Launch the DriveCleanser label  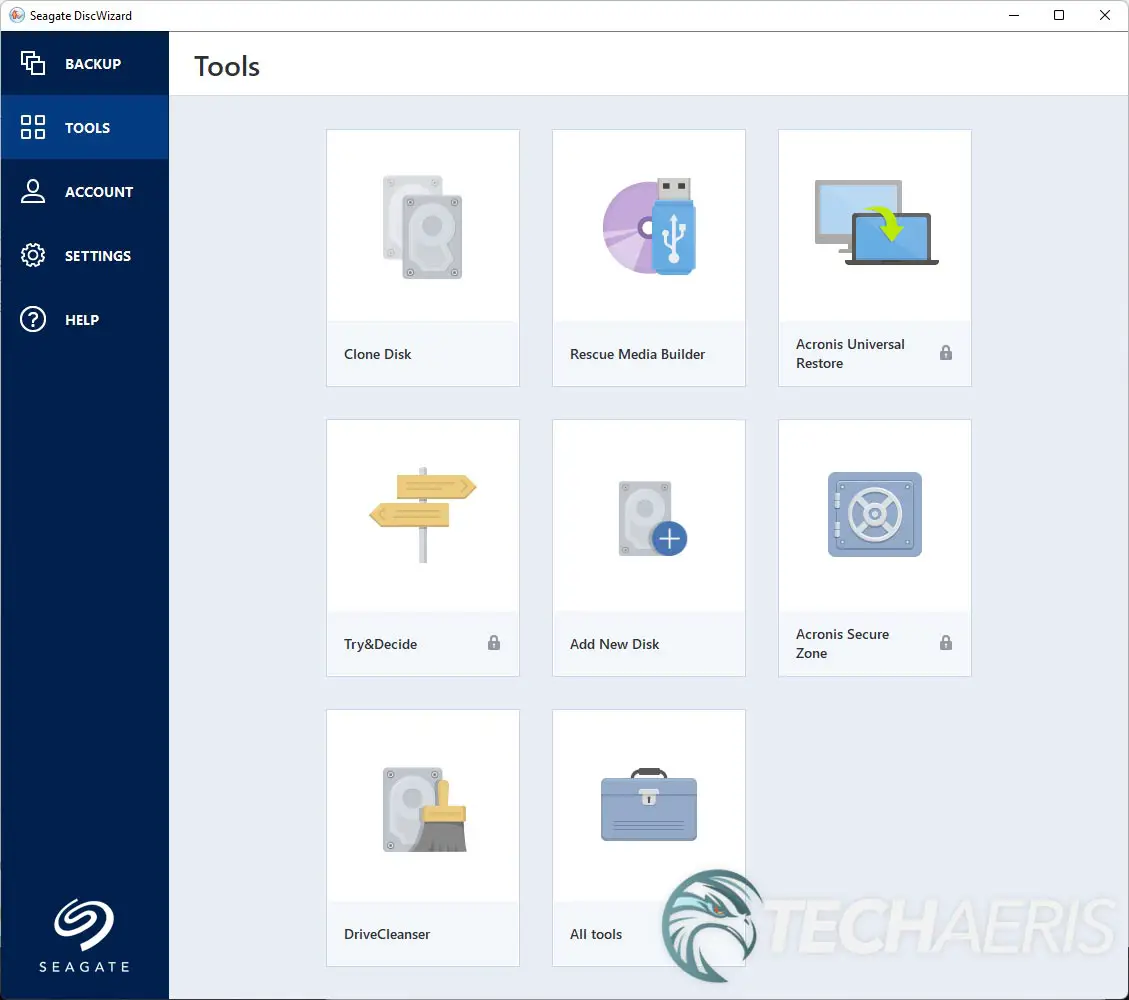point(387,934)
